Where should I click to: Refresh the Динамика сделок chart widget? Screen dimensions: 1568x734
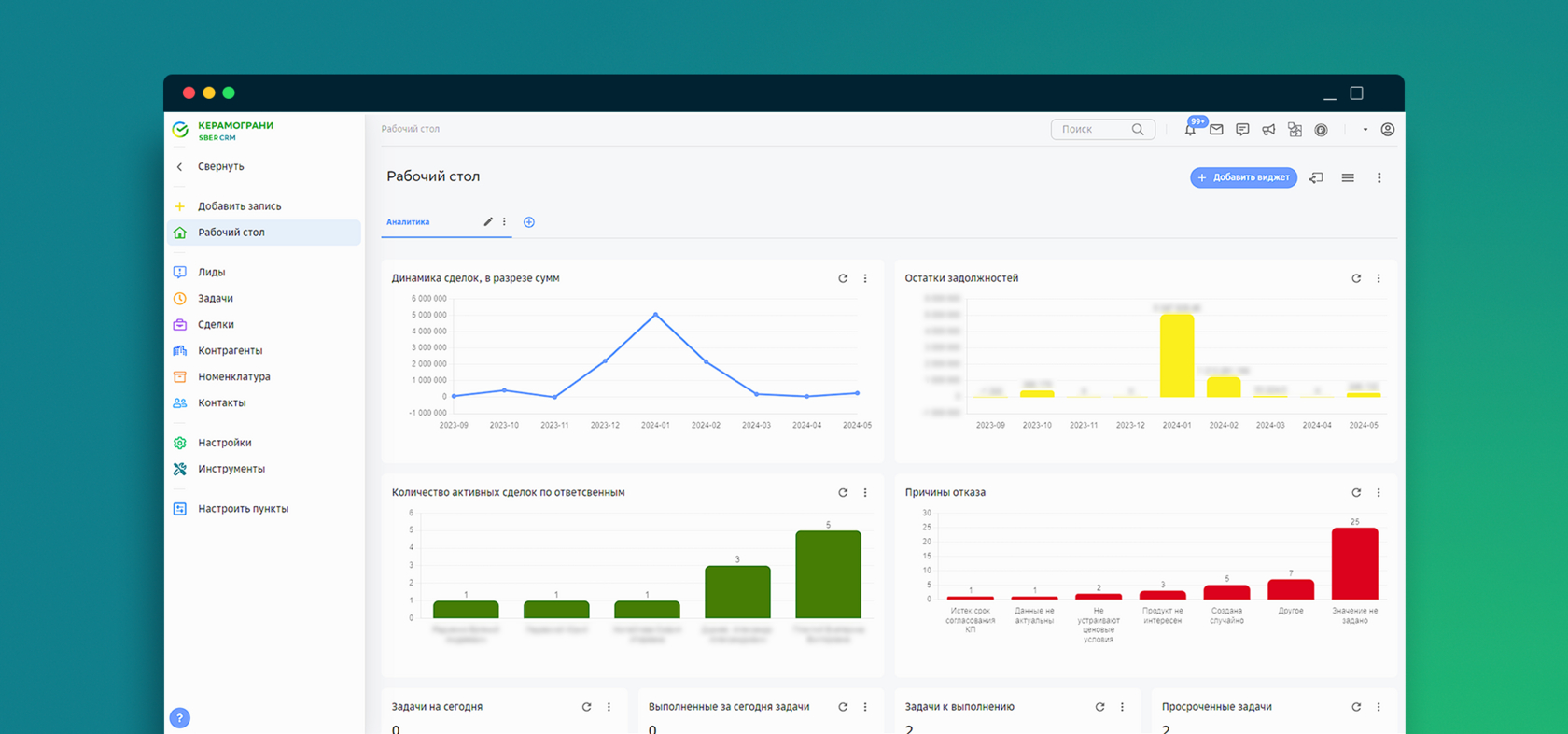coord(843,278)
